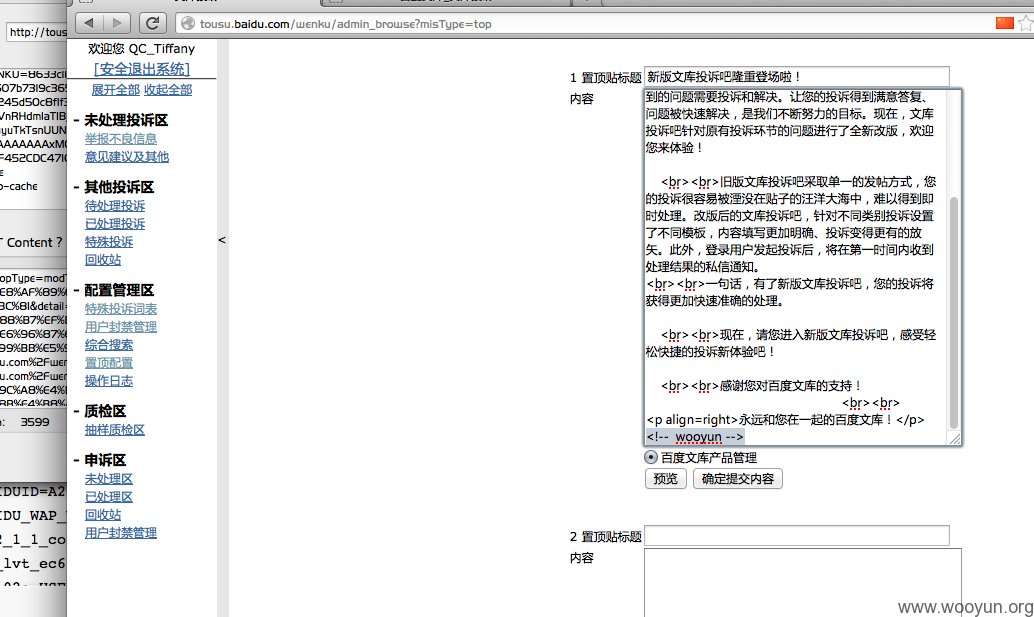Screen dimensions: 1034x617
Task: Click the first content textarea scrollbar
Action: [x=954, y=313]
